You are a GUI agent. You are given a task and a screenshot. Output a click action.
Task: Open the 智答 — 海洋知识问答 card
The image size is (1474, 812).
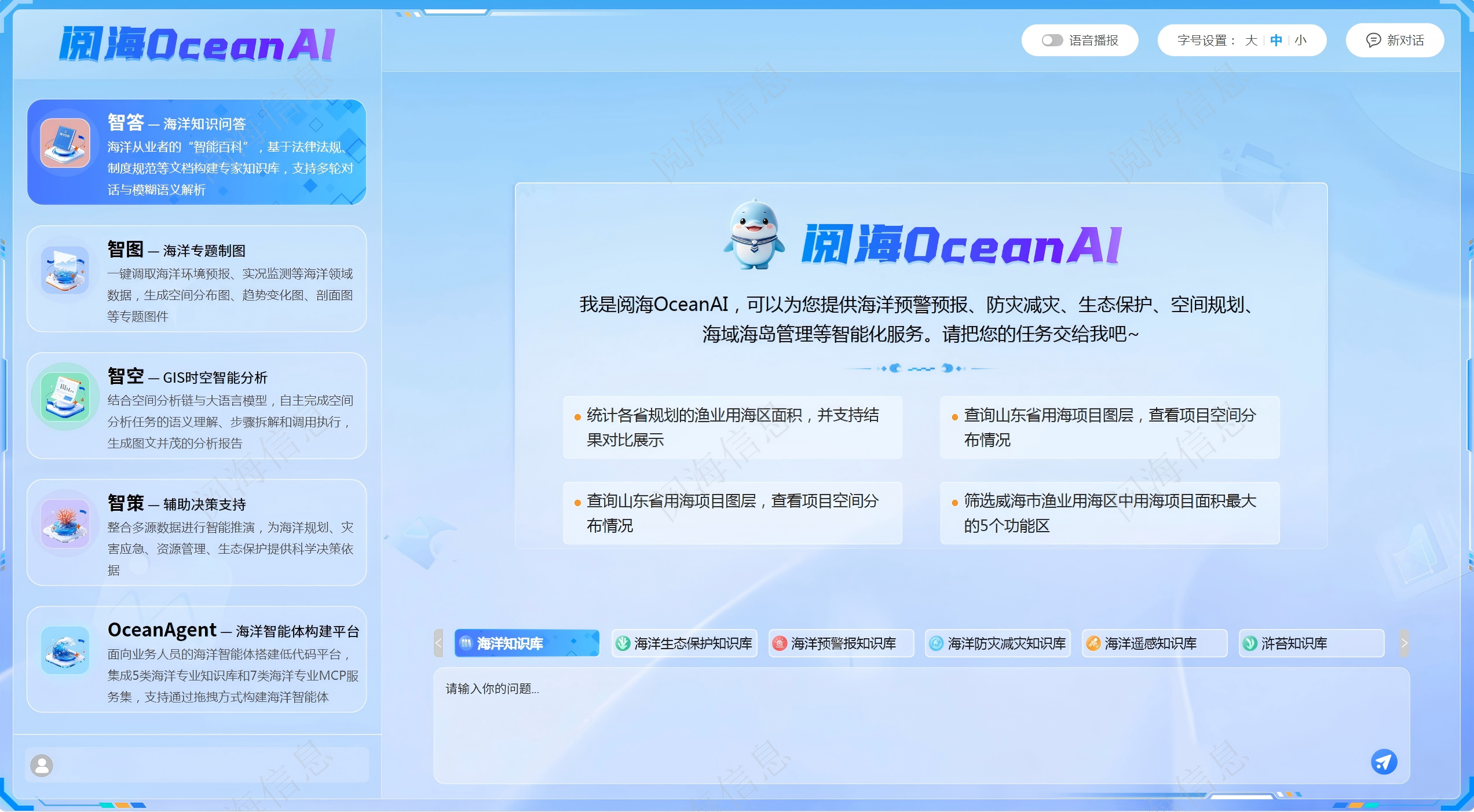coord(196,152)
